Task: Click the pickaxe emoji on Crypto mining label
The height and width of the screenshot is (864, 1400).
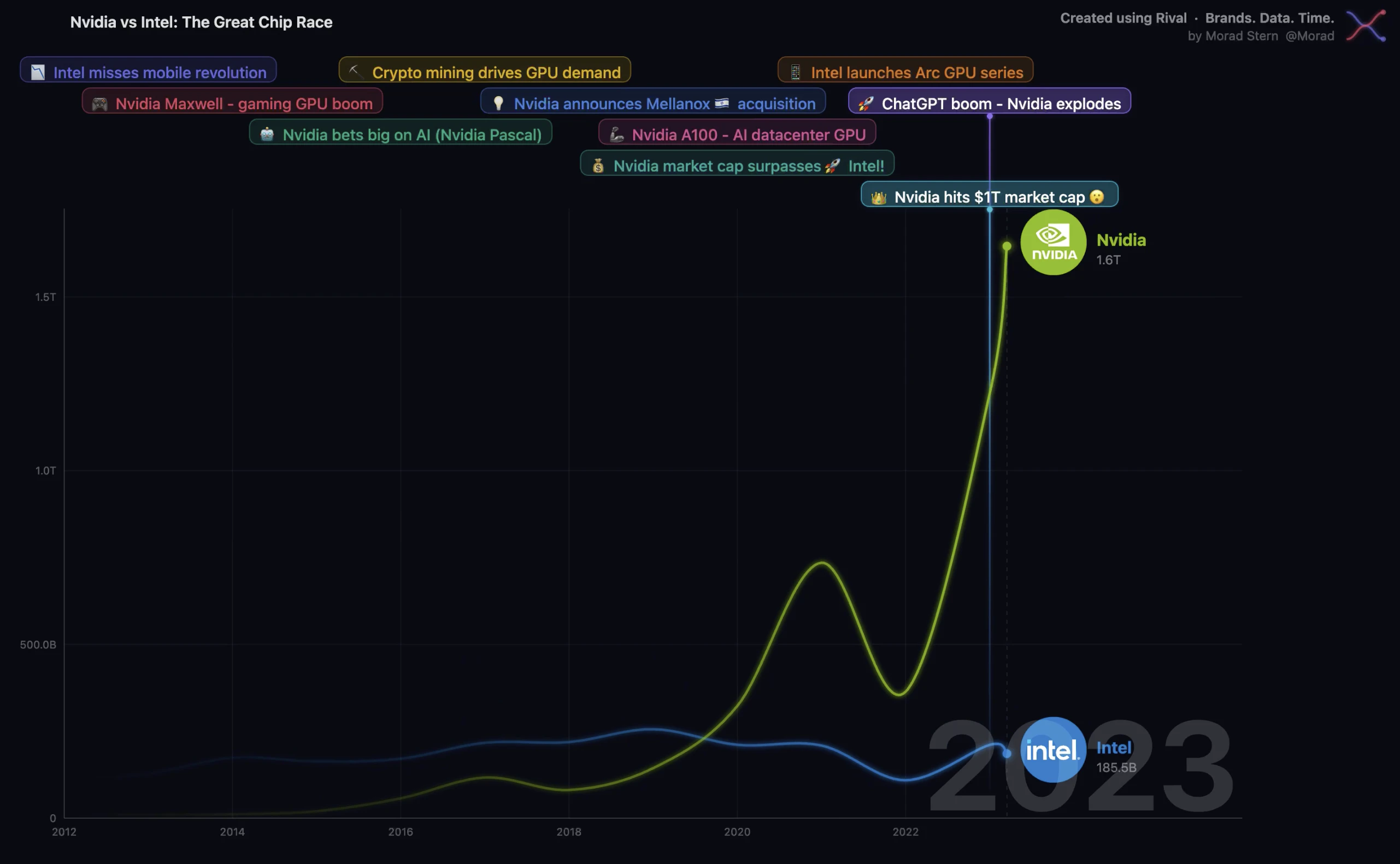Action: tap(356, 72)
